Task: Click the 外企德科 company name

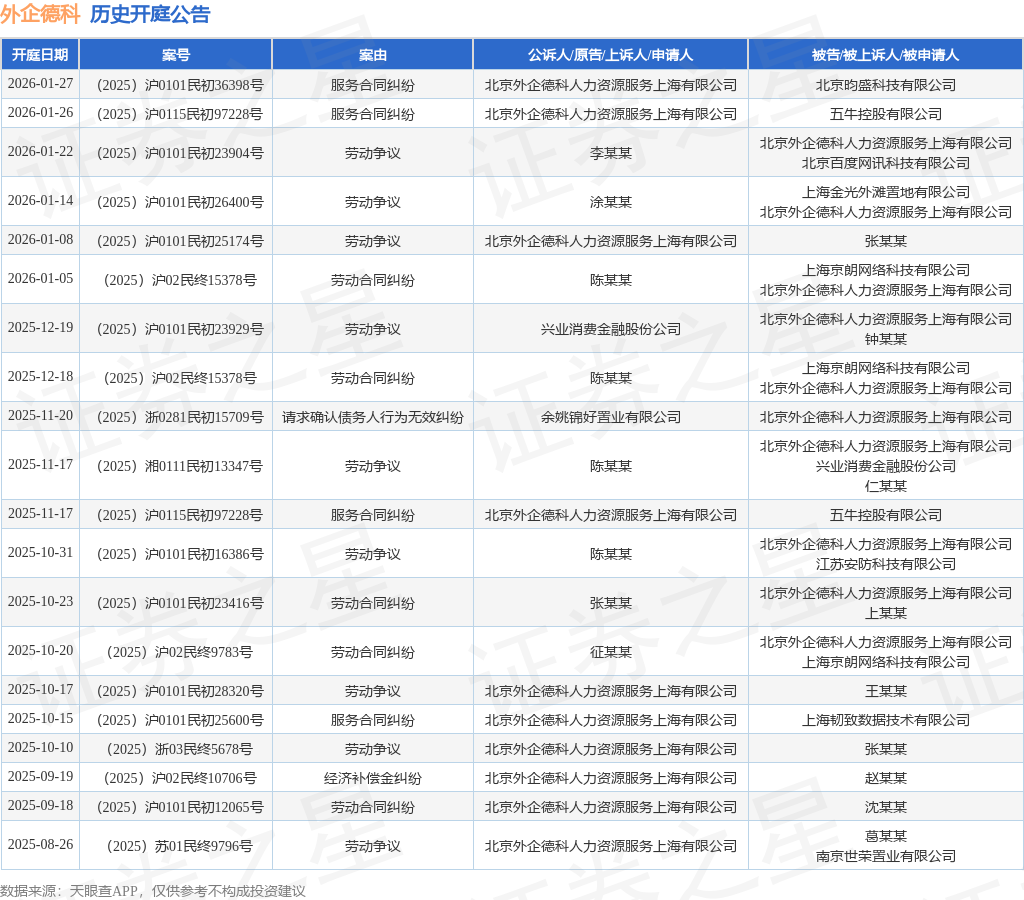Action: pyautogui.click(x=40, y=14)
